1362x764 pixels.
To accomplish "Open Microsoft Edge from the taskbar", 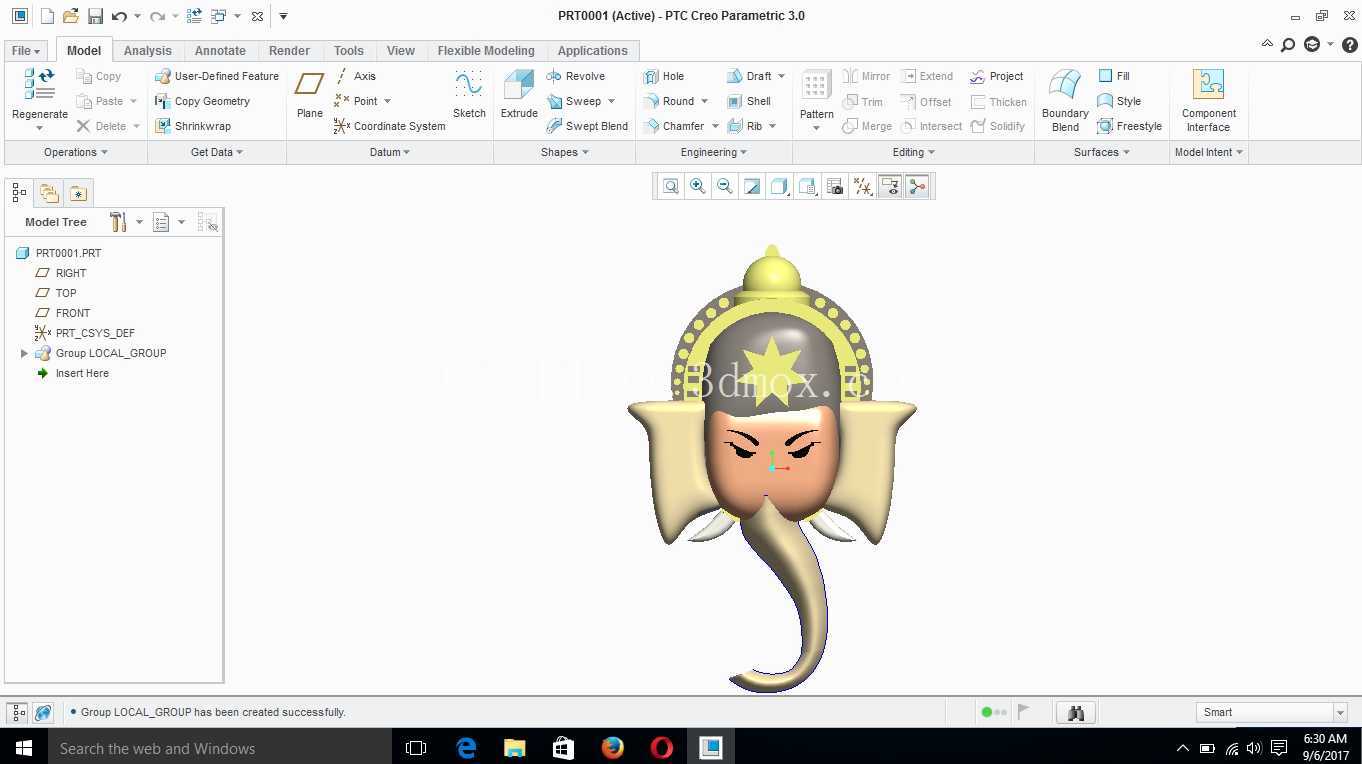I will coord(466,748).
